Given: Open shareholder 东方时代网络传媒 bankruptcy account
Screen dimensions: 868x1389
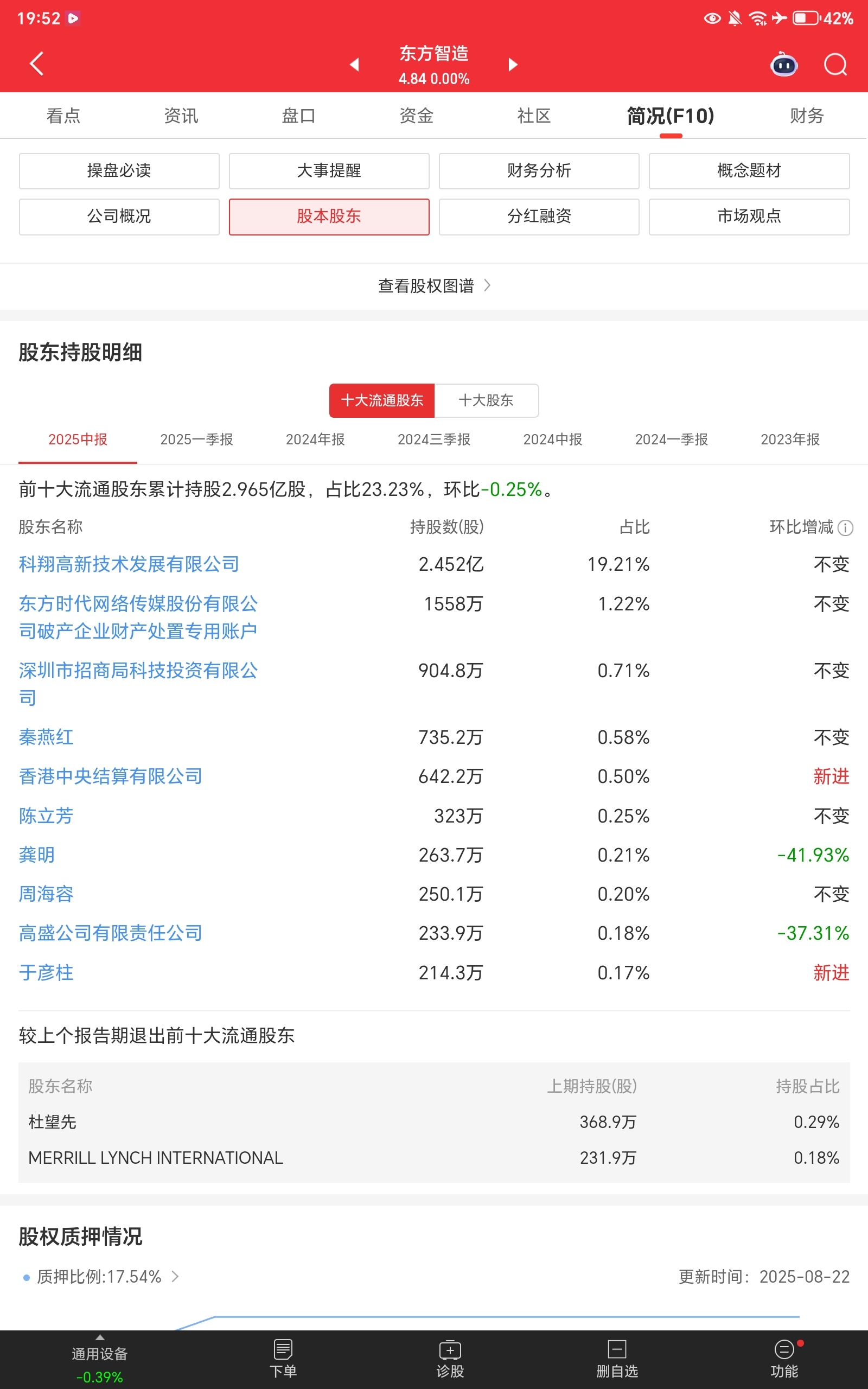Looking at the screenshot, I should [138, 617].
